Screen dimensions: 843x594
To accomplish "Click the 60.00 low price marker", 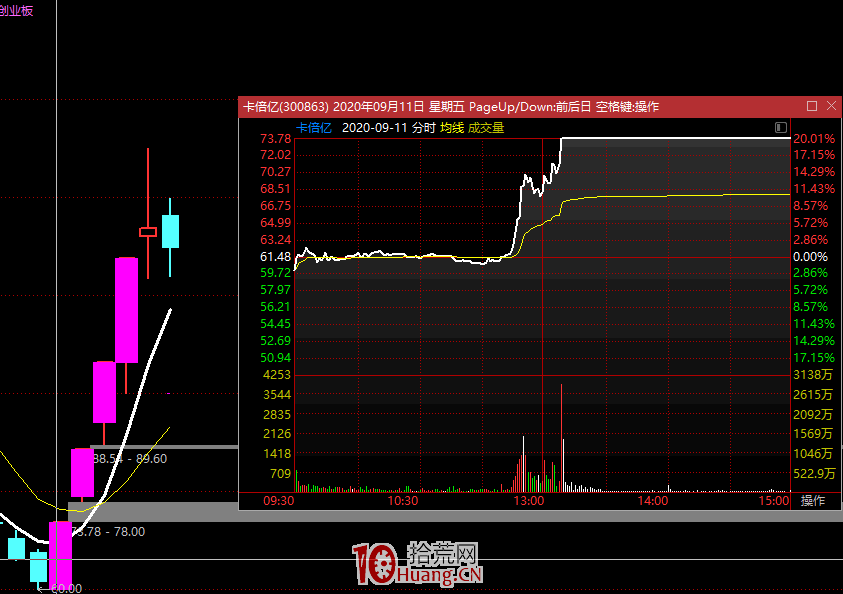I will tap(67, 588).
